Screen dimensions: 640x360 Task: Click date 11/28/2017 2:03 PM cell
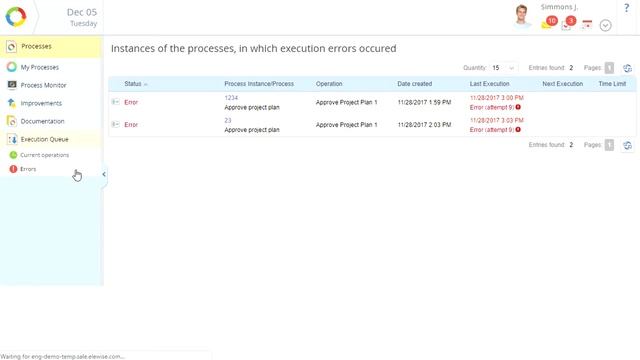coord(424,125)
